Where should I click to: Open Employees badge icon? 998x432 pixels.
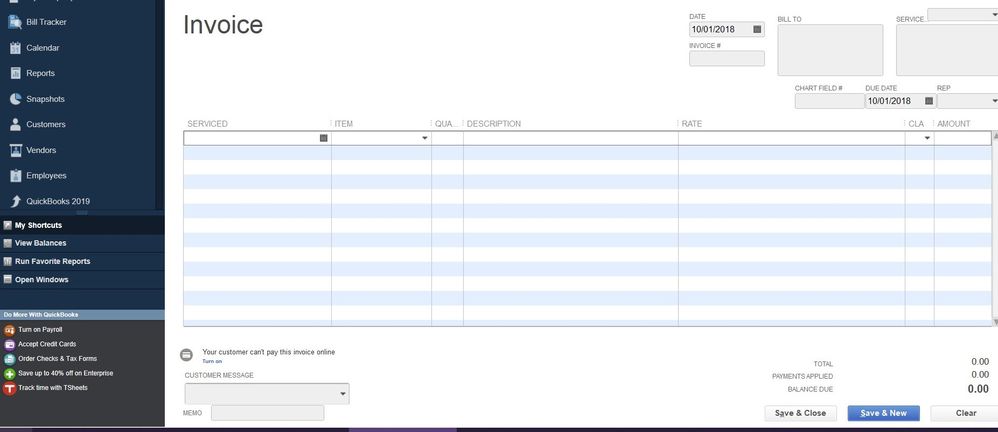[15, 176]
